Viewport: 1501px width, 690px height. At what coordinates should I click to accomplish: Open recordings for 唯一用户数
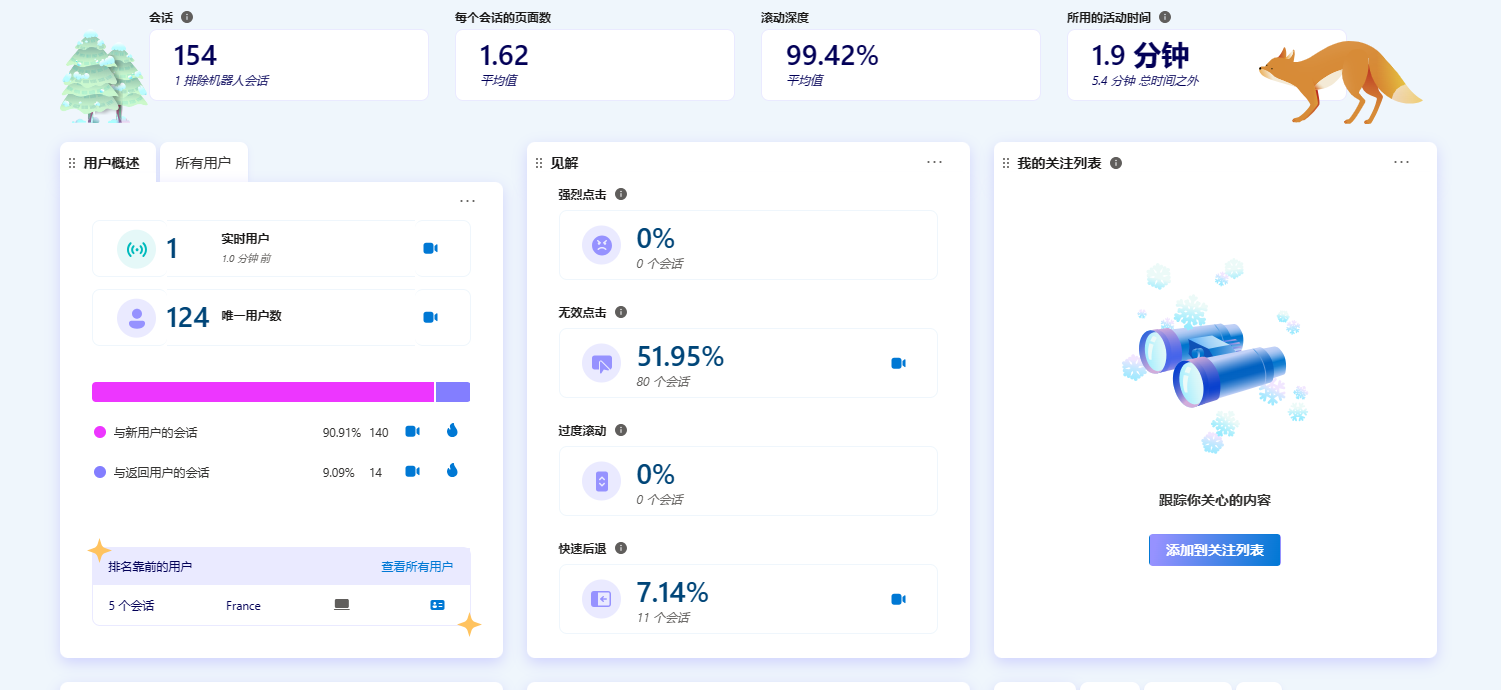[430, 317]
